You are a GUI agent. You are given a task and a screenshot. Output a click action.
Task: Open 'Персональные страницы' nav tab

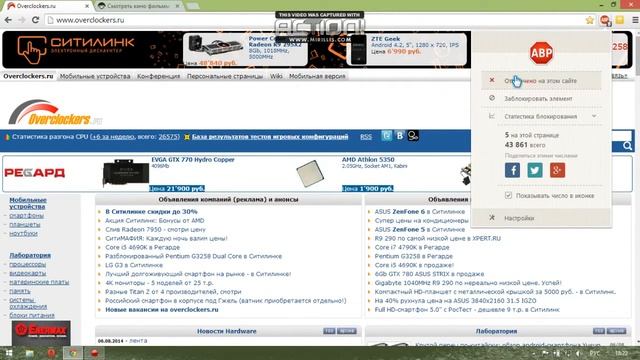click(x=225, y=76)
